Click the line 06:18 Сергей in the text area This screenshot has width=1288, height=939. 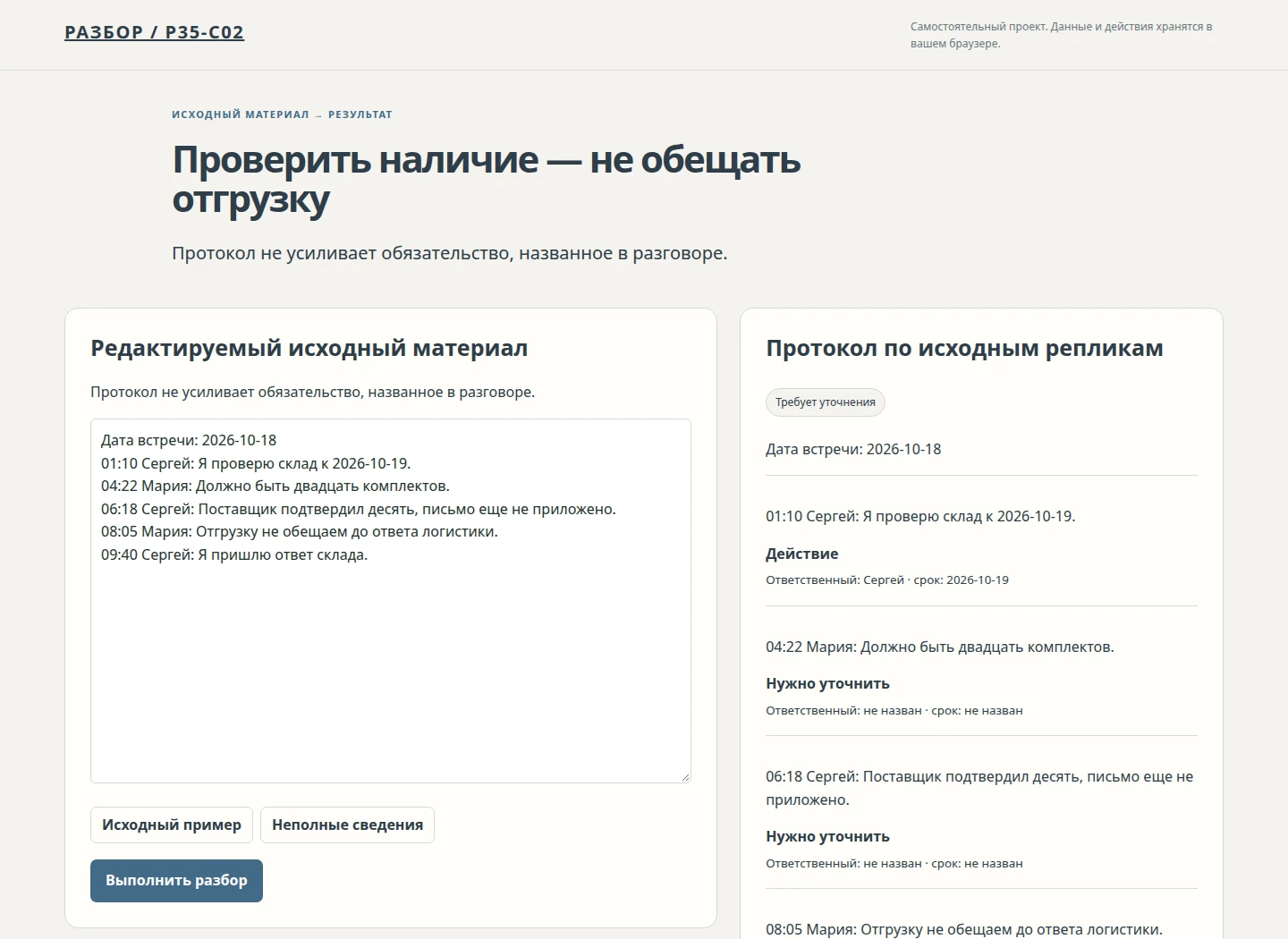click(359, 509)
